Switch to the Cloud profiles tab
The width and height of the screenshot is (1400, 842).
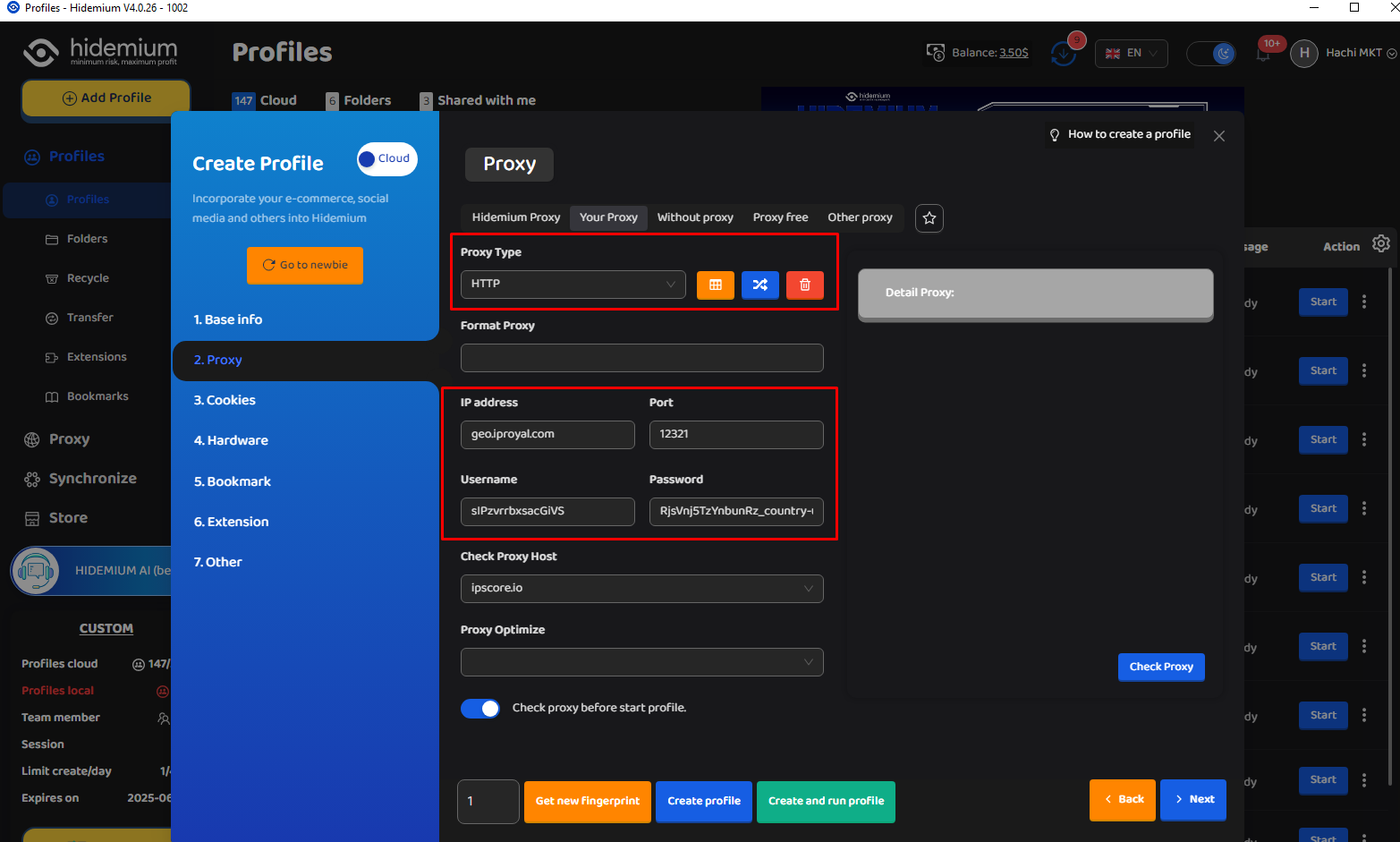pos(265,100)
